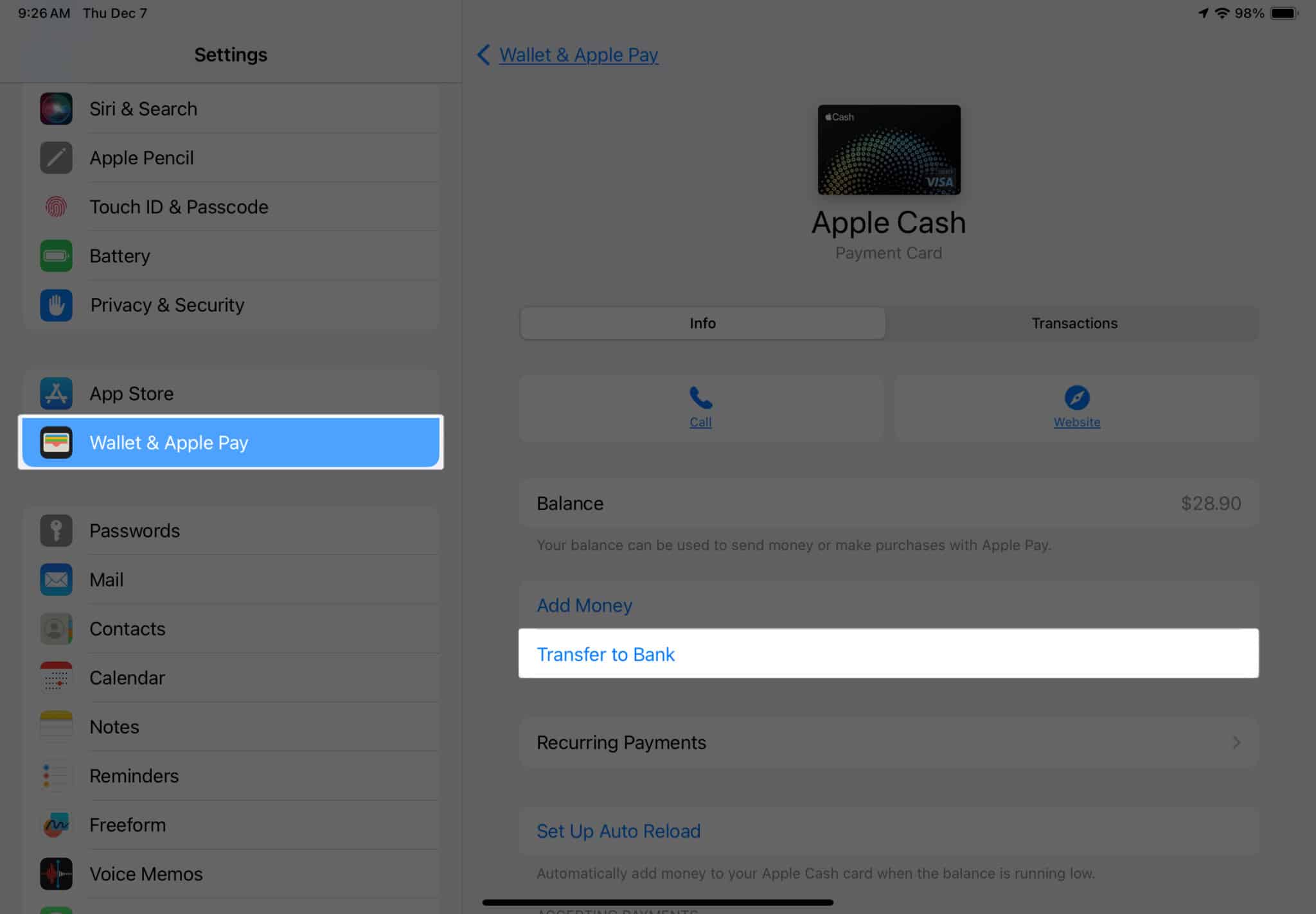
Task: Open Touch ID & Passcode settings
Action: [231, 207]
